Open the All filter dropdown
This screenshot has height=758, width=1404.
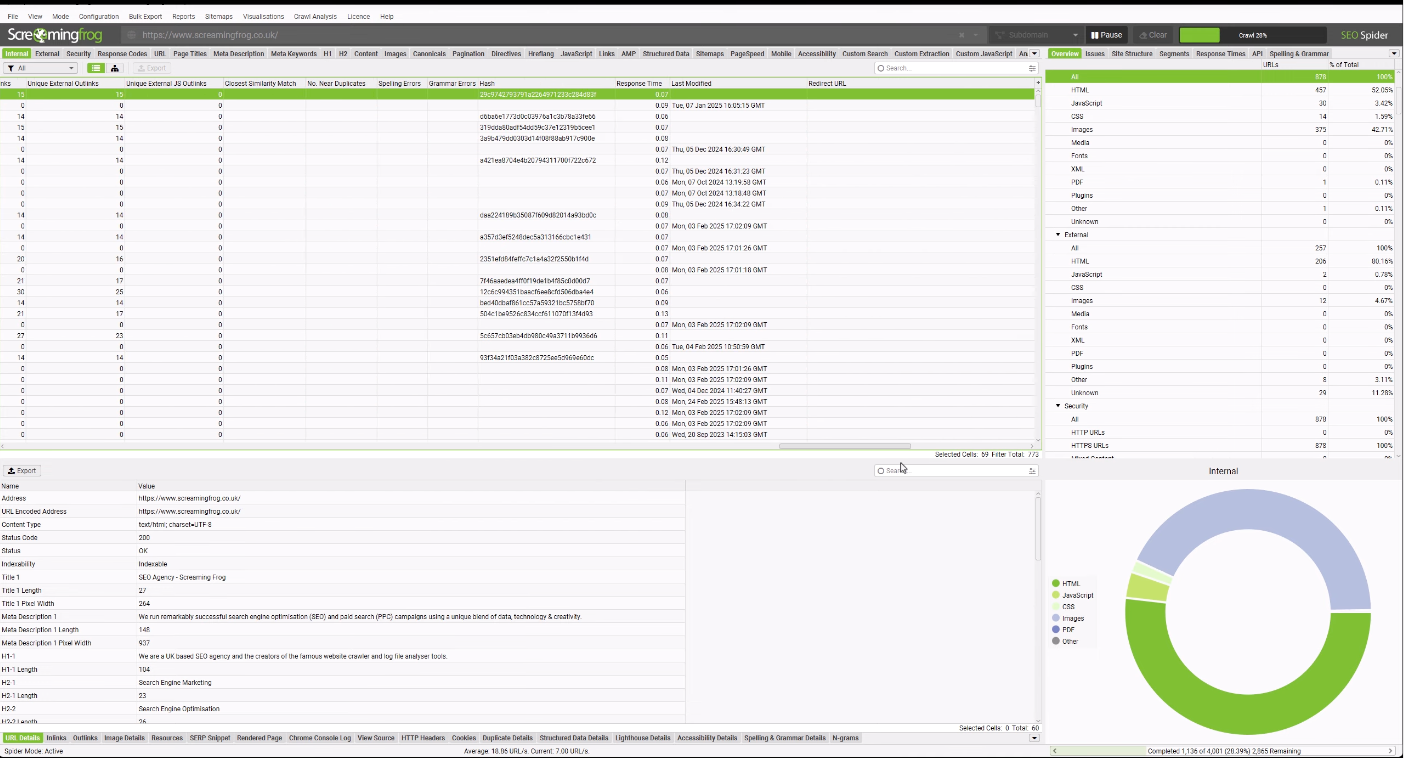tap(40, 68)
